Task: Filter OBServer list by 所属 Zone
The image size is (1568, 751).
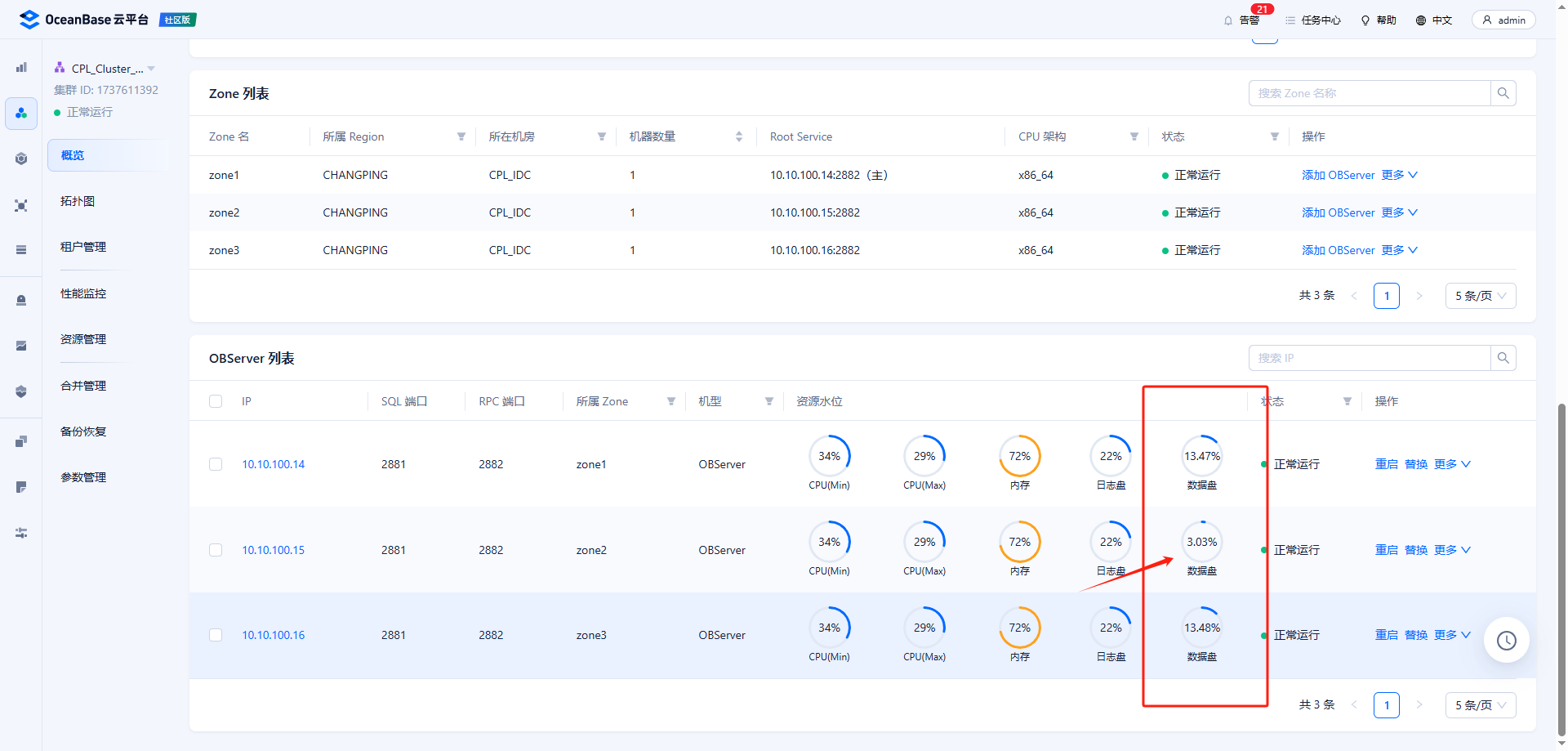Action: tap(671, 401)
